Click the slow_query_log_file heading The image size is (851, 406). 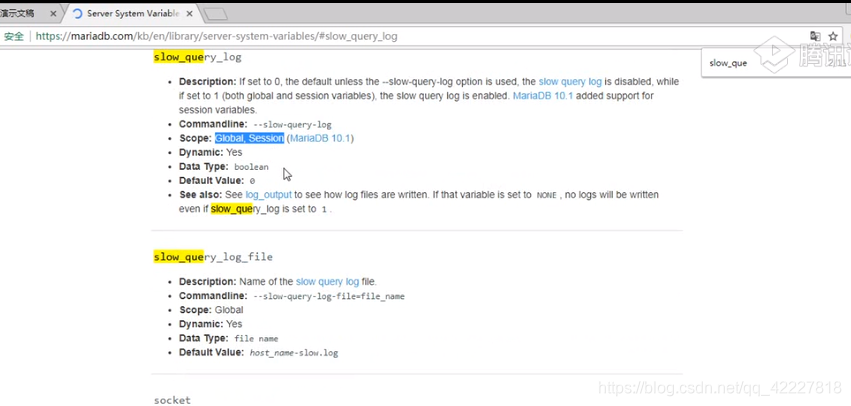coord(213,257)
